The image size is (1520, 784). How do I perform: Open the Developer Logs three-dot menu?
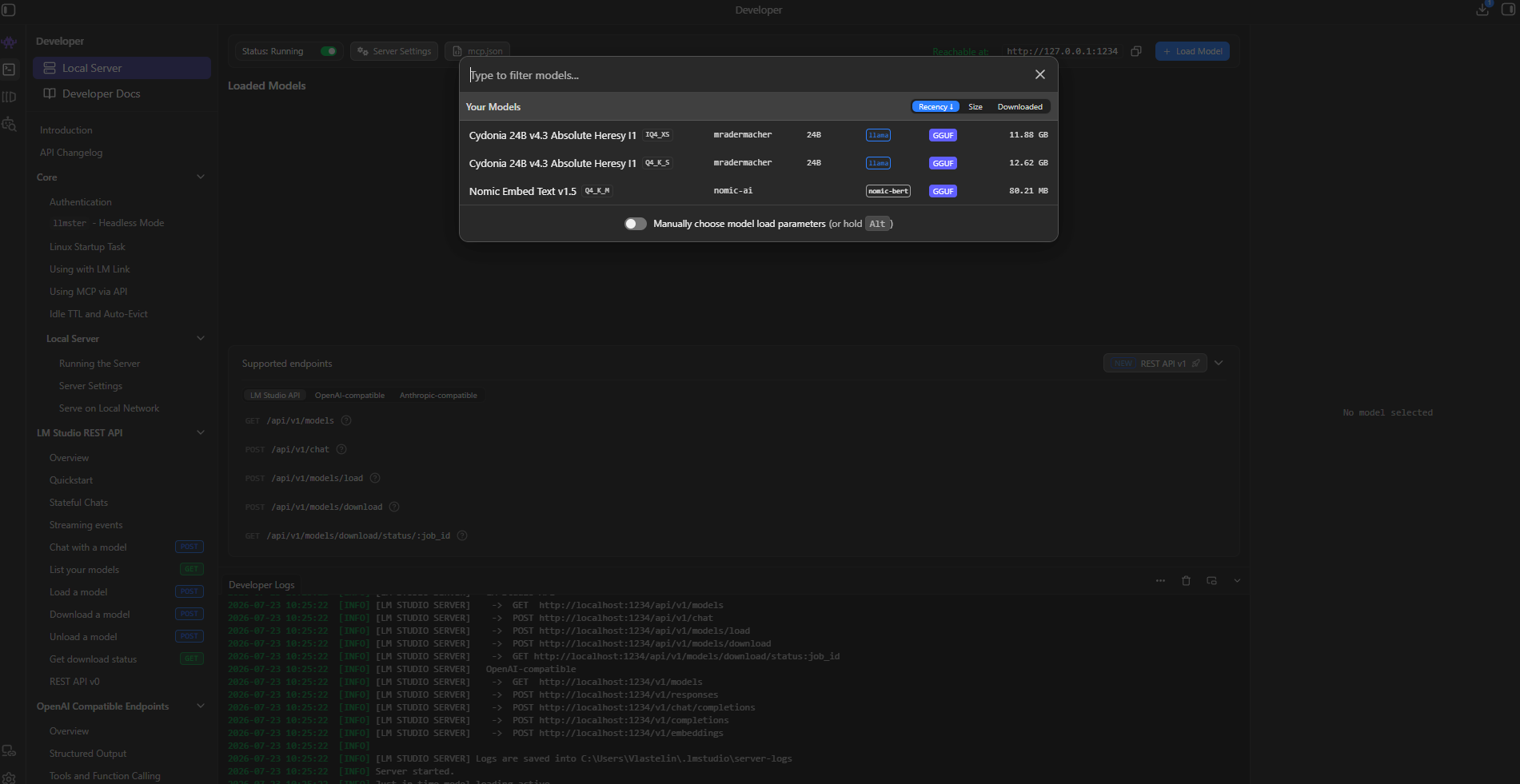[1160, 581]
